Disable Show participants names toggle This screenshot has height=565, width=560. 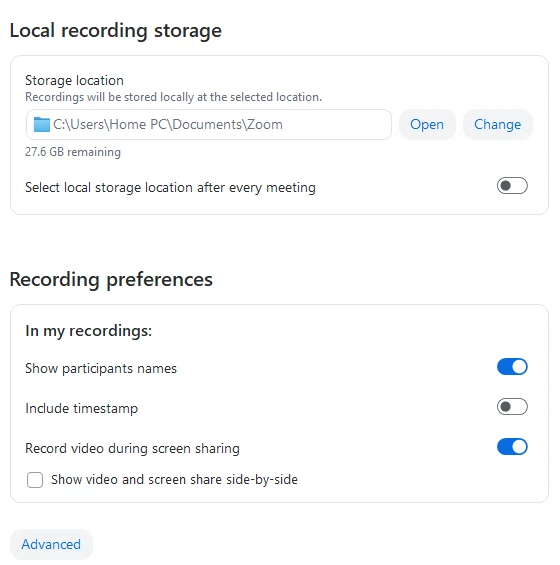pyautogui.click(x=512, y=367)
